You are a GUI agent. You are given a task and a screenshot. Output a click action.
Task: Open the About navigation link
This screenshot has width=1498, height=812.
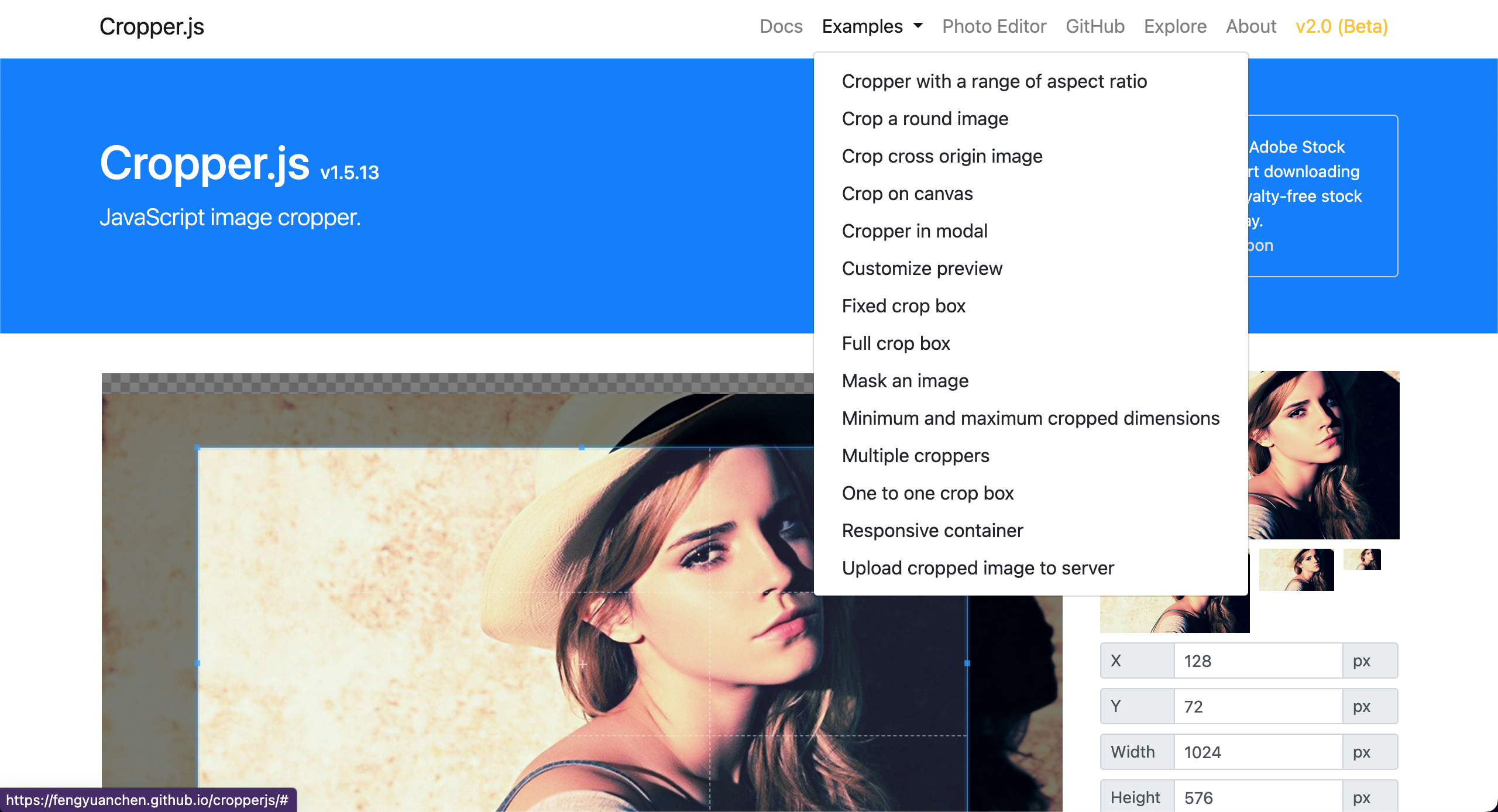click(1251, 26)
